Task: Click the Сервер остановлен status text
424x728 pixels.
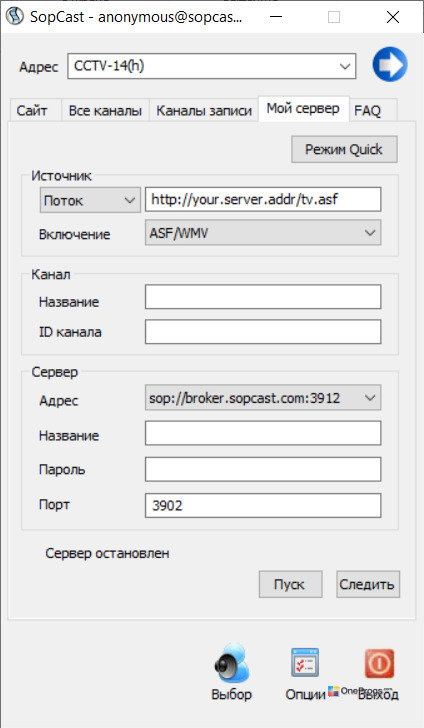Action: click(x=107, y=553)
